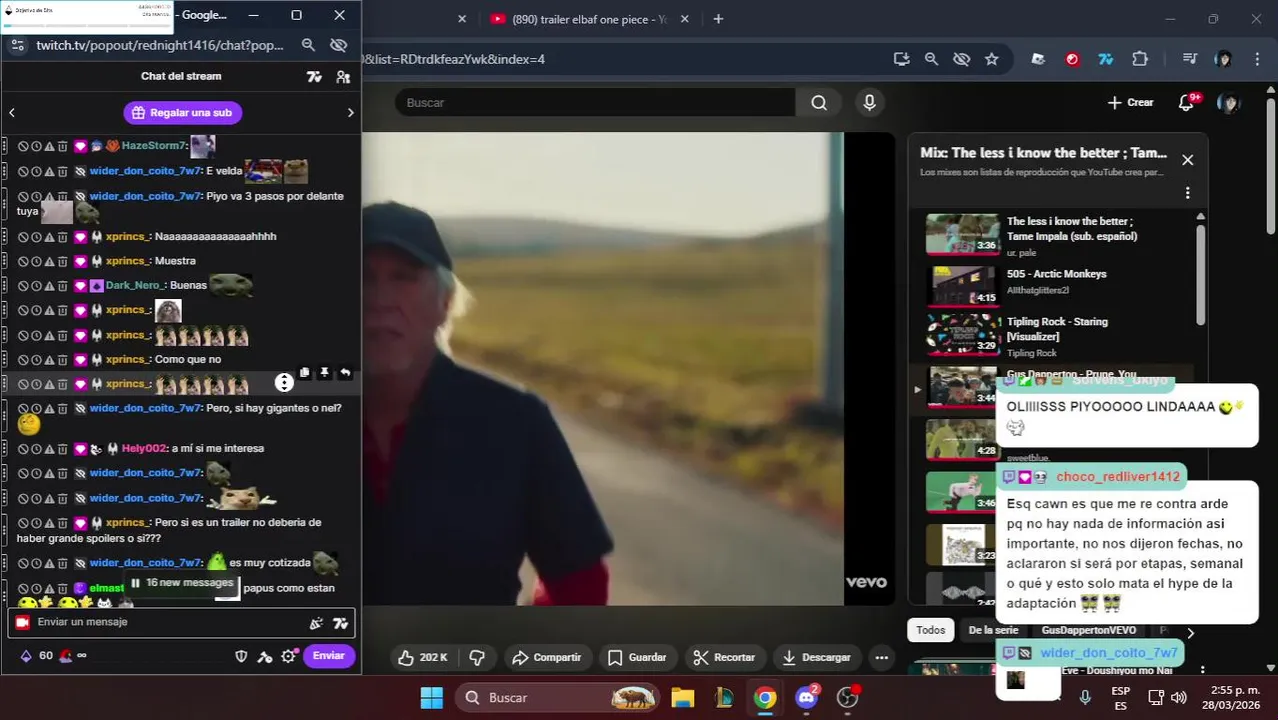Go to next chat banner arrow
This screenshot has height=720, width=1278.
(x=350, y=113)
